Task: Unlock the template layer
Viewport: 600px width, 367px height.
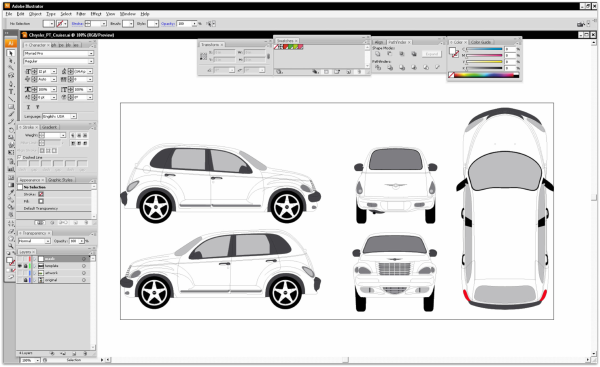Action: pos(26,266)
